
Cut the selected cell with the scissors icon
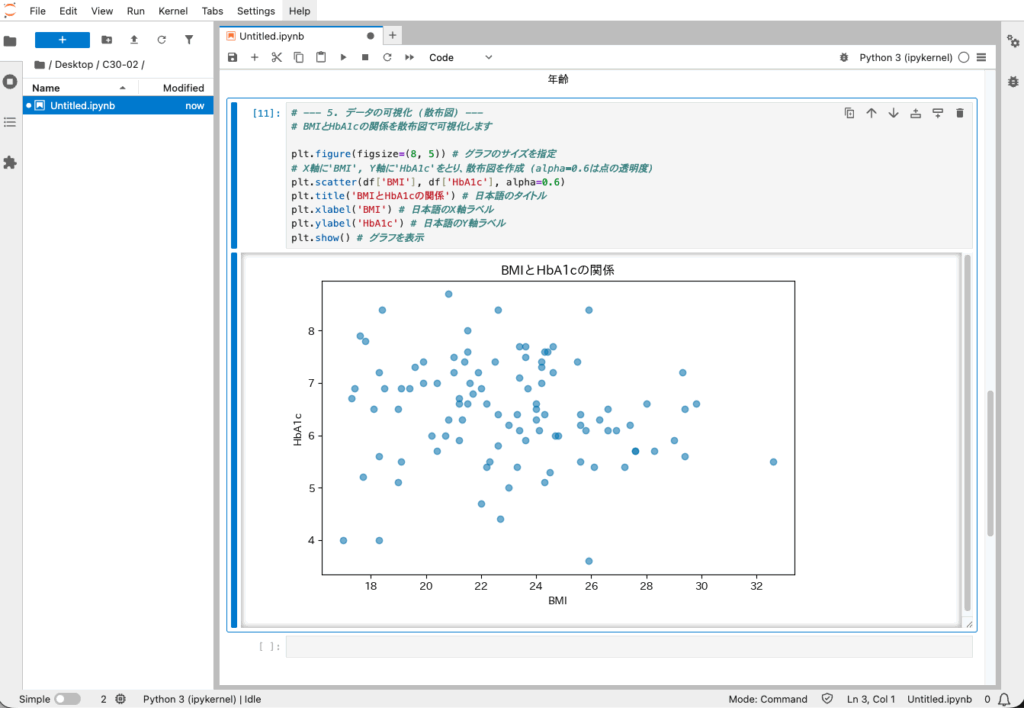(277, 58)
